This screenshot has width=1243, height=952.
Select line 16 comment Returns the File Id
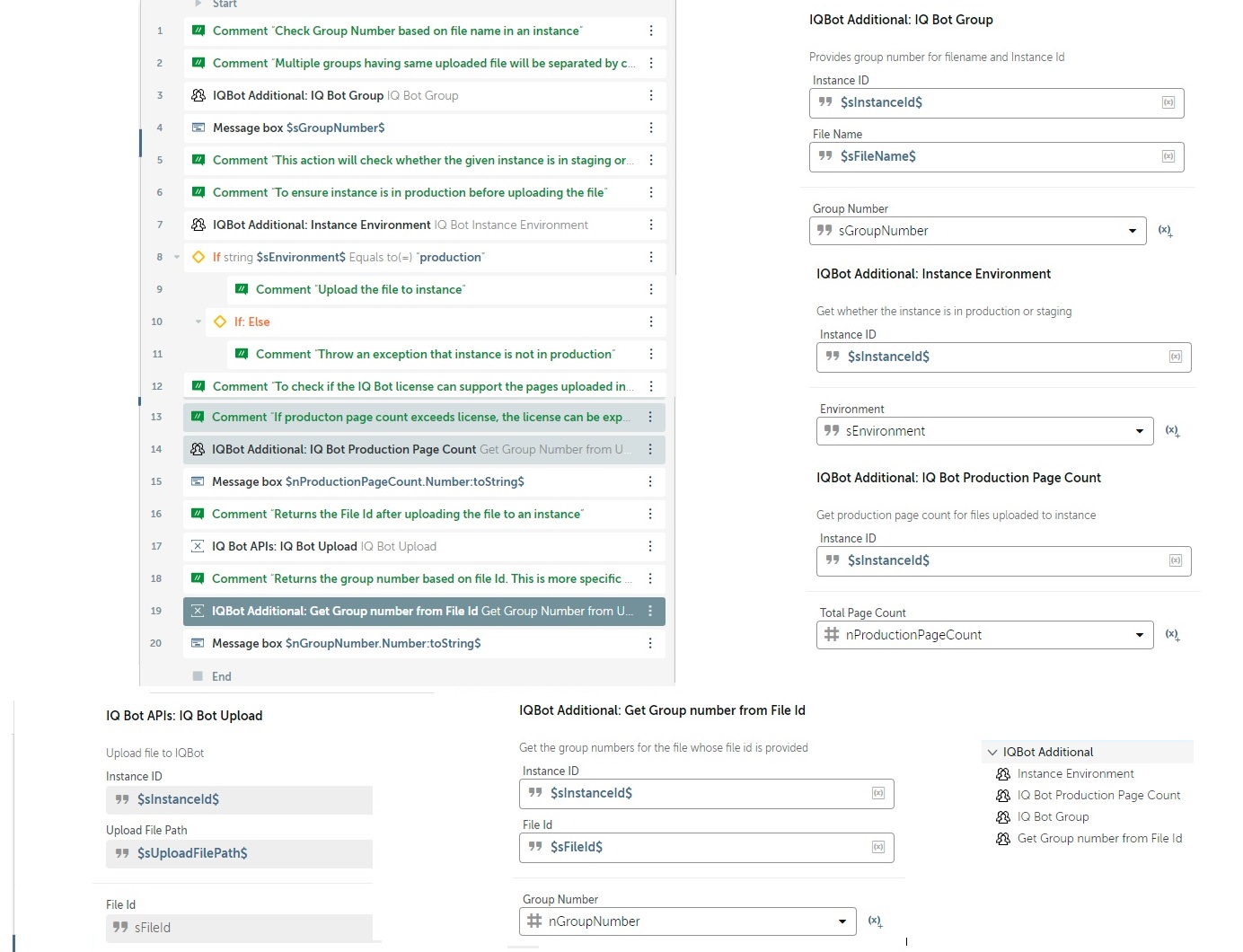point(424,514)
